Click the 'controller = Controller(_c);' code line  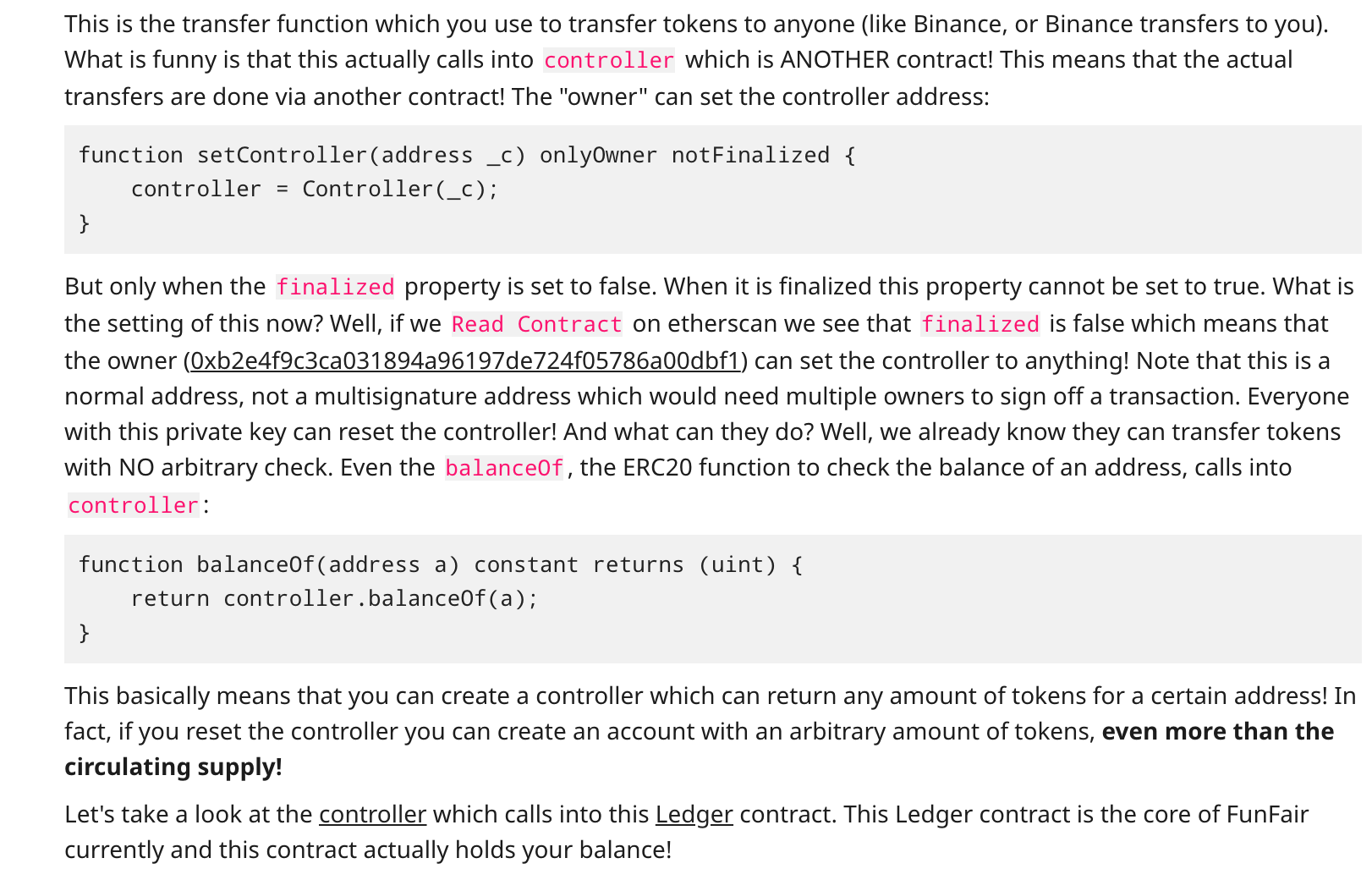315,190
